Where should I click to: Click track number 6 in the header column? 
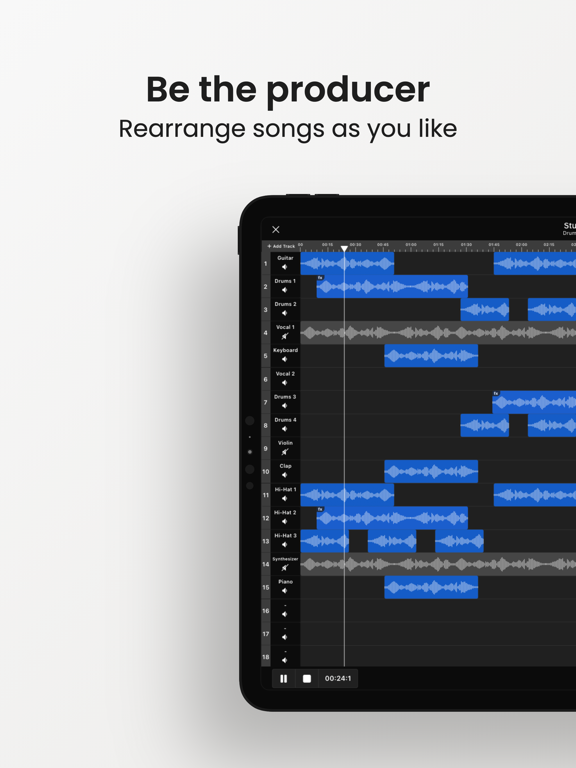265,380
